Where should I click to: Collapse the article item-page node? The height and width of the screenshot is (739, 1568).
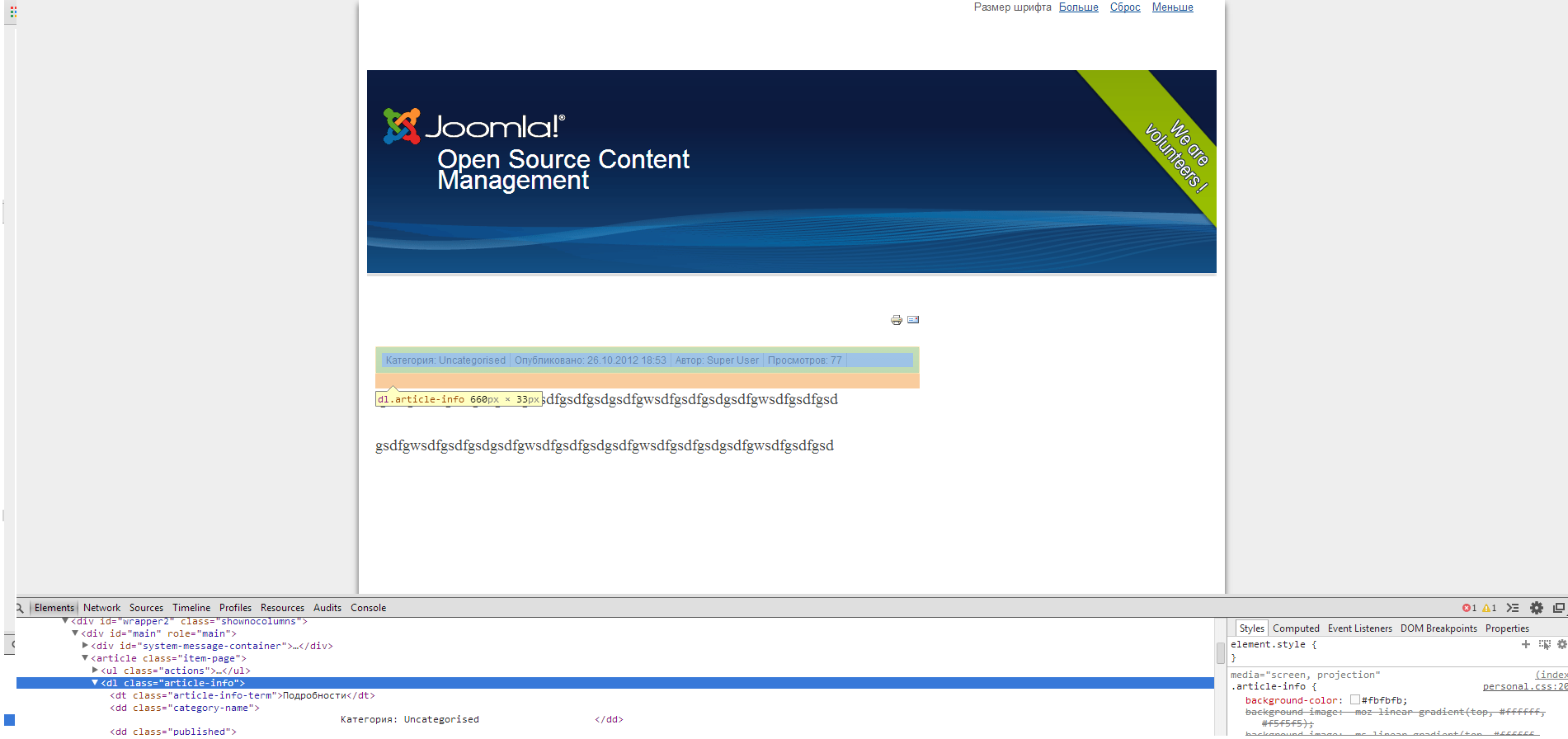[85, 658]
